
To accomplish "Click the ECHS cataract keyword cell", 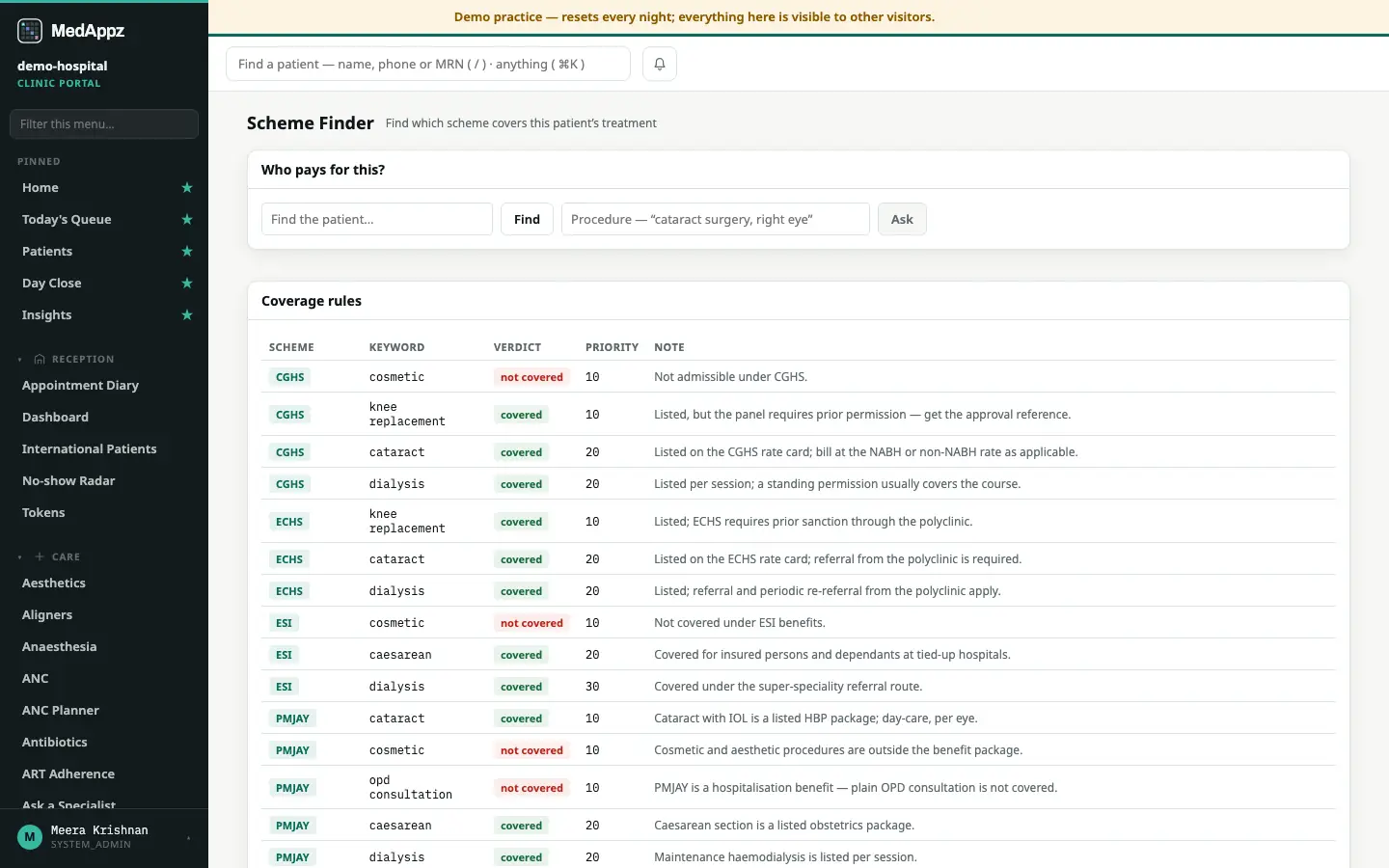I will (396, 559).
